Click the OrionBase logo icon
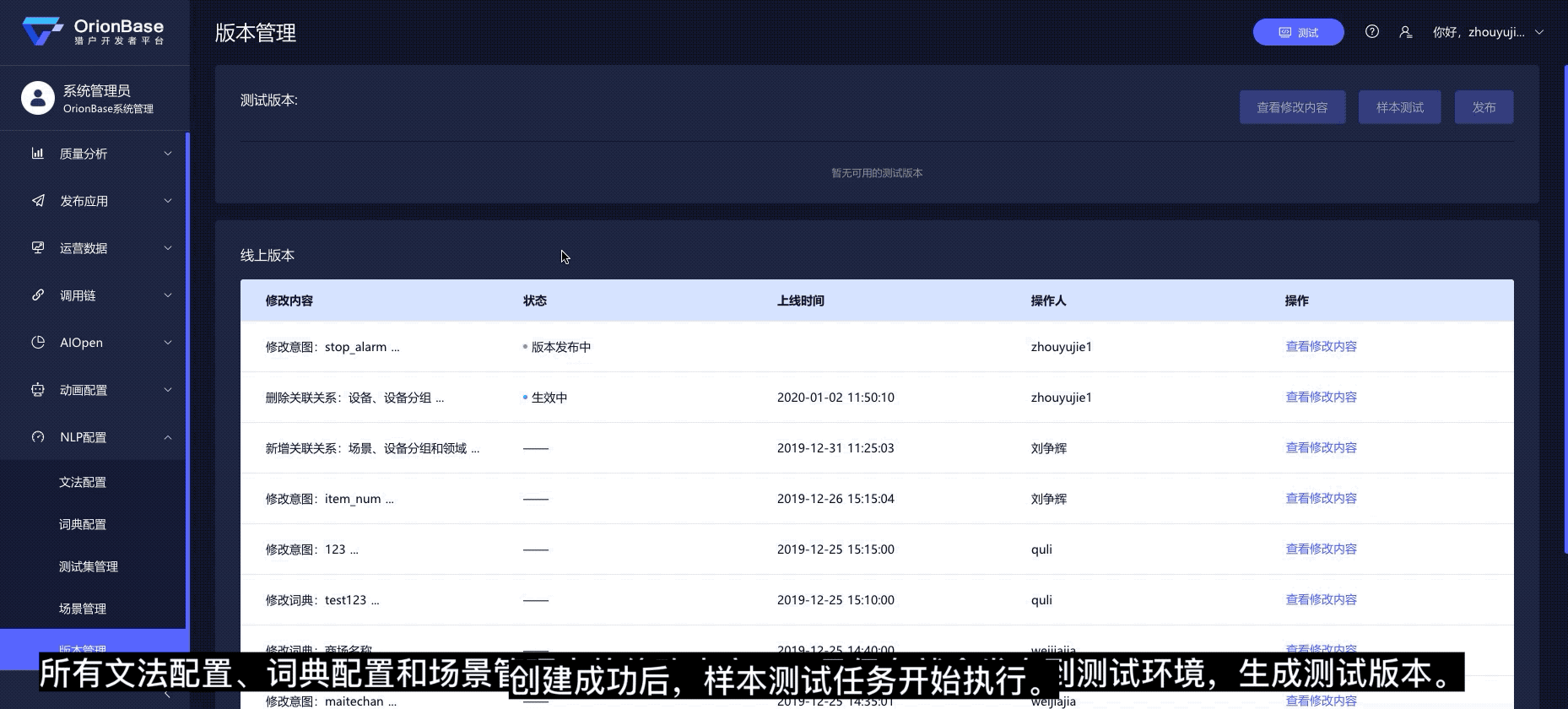 point(42,32)
